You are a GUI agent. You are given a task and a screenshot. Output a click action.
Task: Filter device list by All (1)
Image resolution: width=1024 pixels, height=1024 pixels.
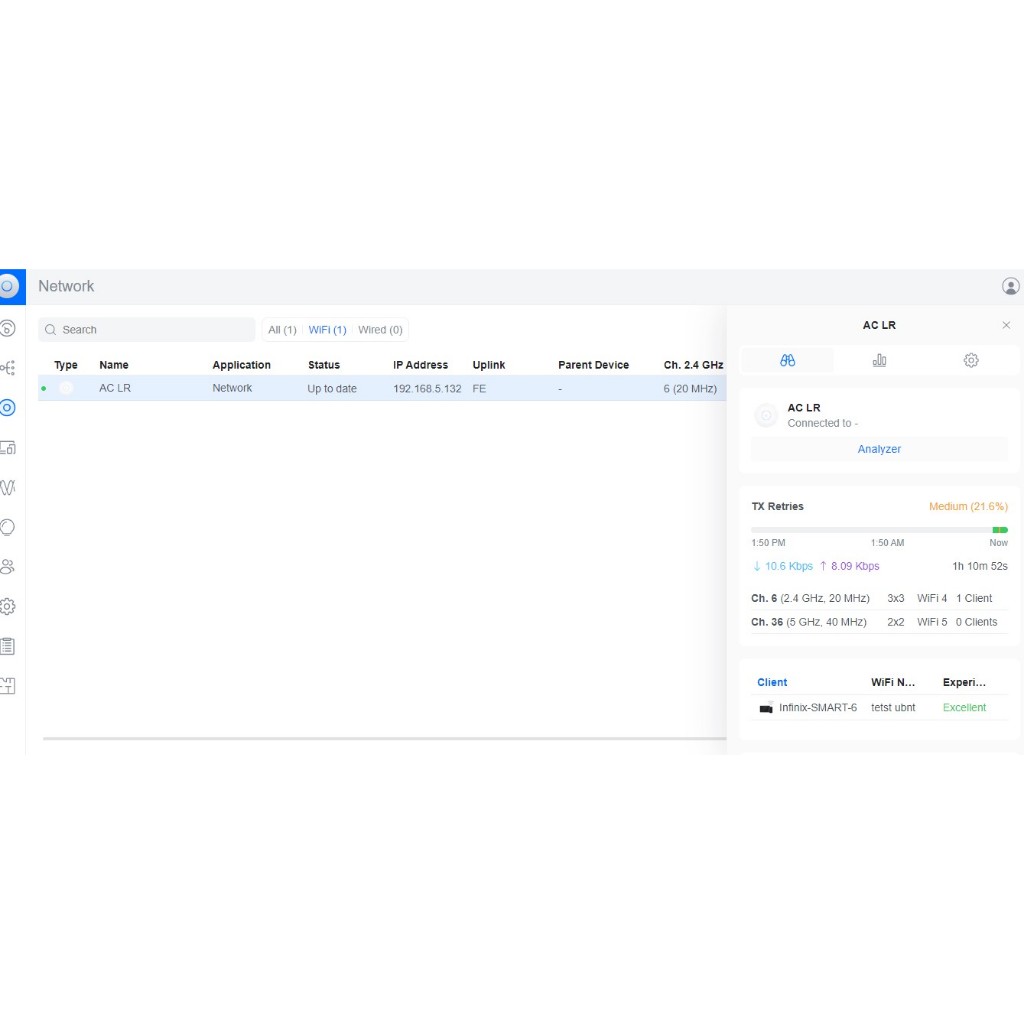pos(282,330)
